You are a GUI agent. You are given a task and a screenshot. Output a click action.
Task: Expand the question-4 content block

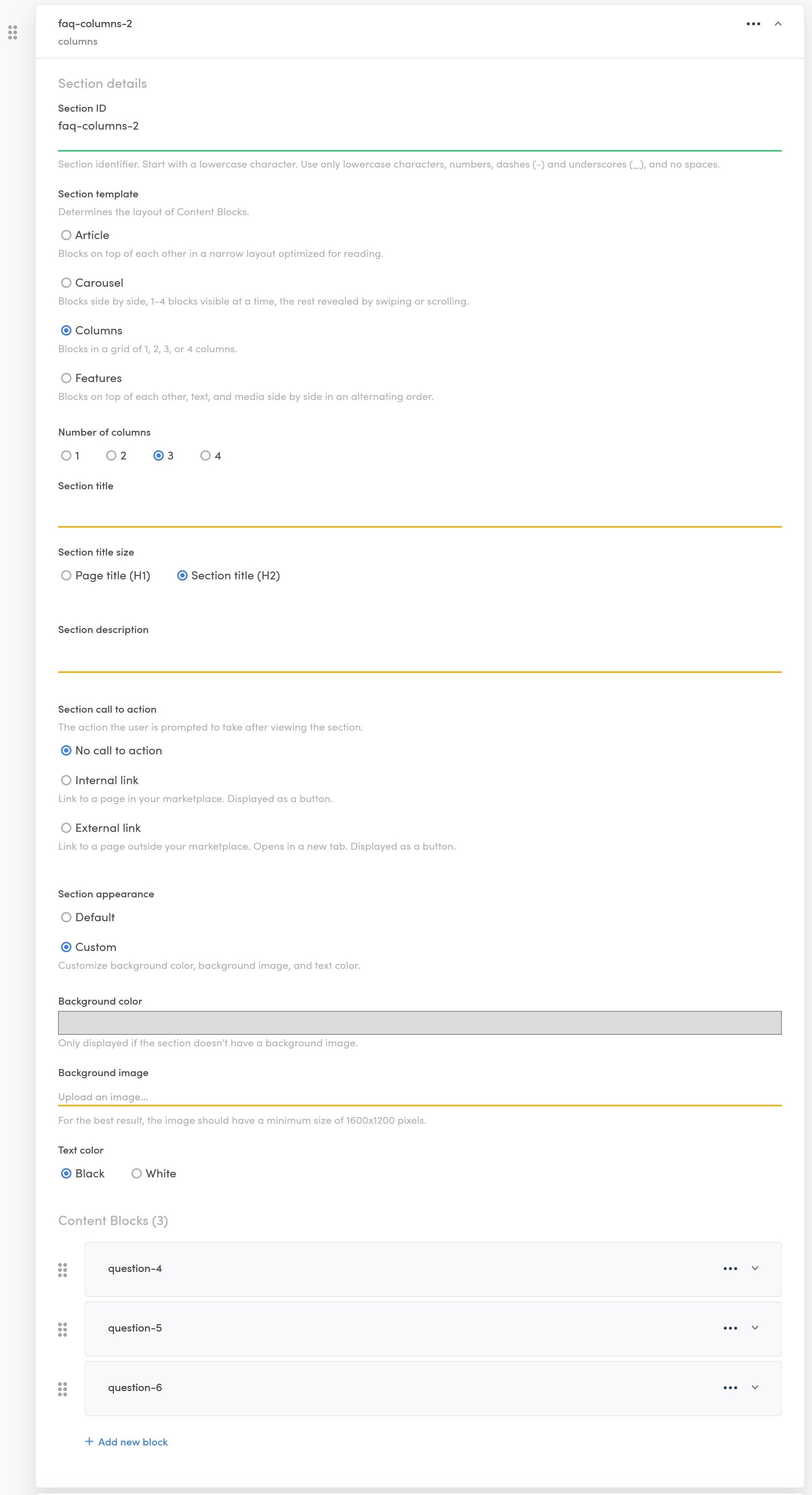point(755,1268)
